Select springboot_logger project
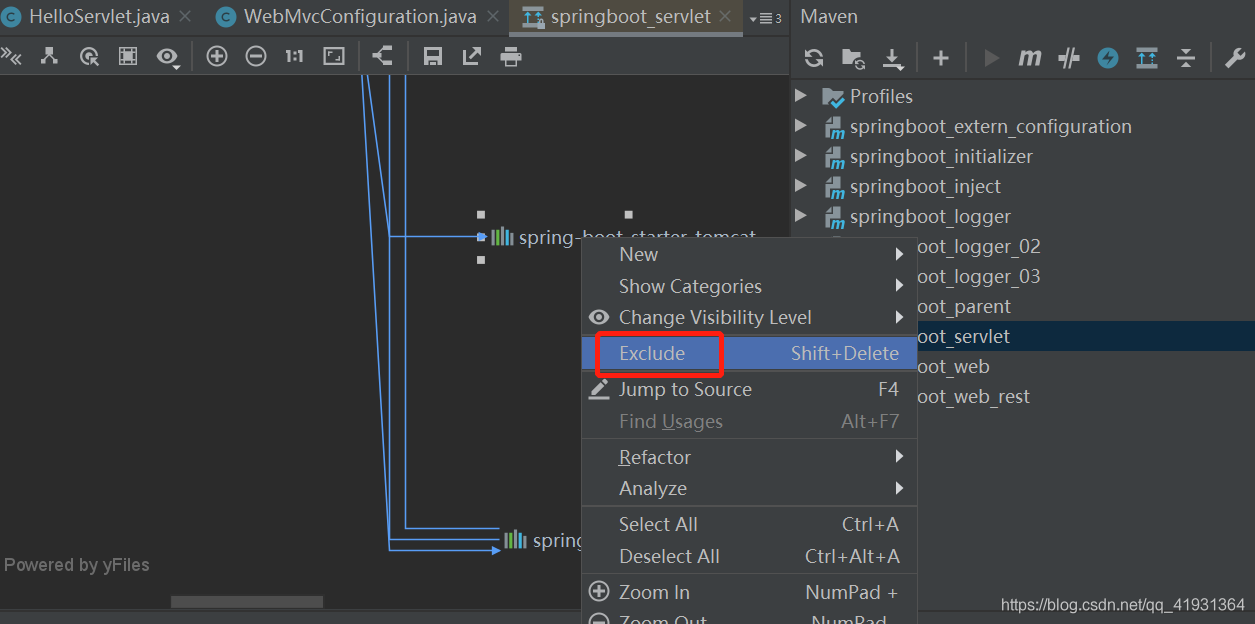The height and width of the screenshot is (624, 1255). point(1022,216)
